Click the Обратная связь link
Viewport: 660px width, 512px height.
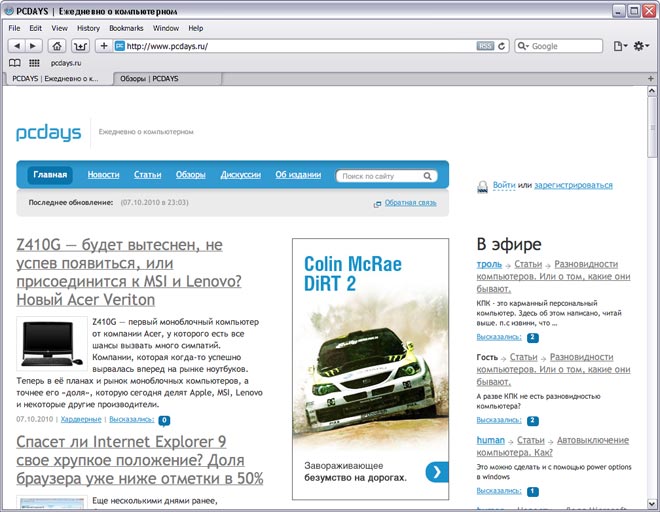coord(410,203)
